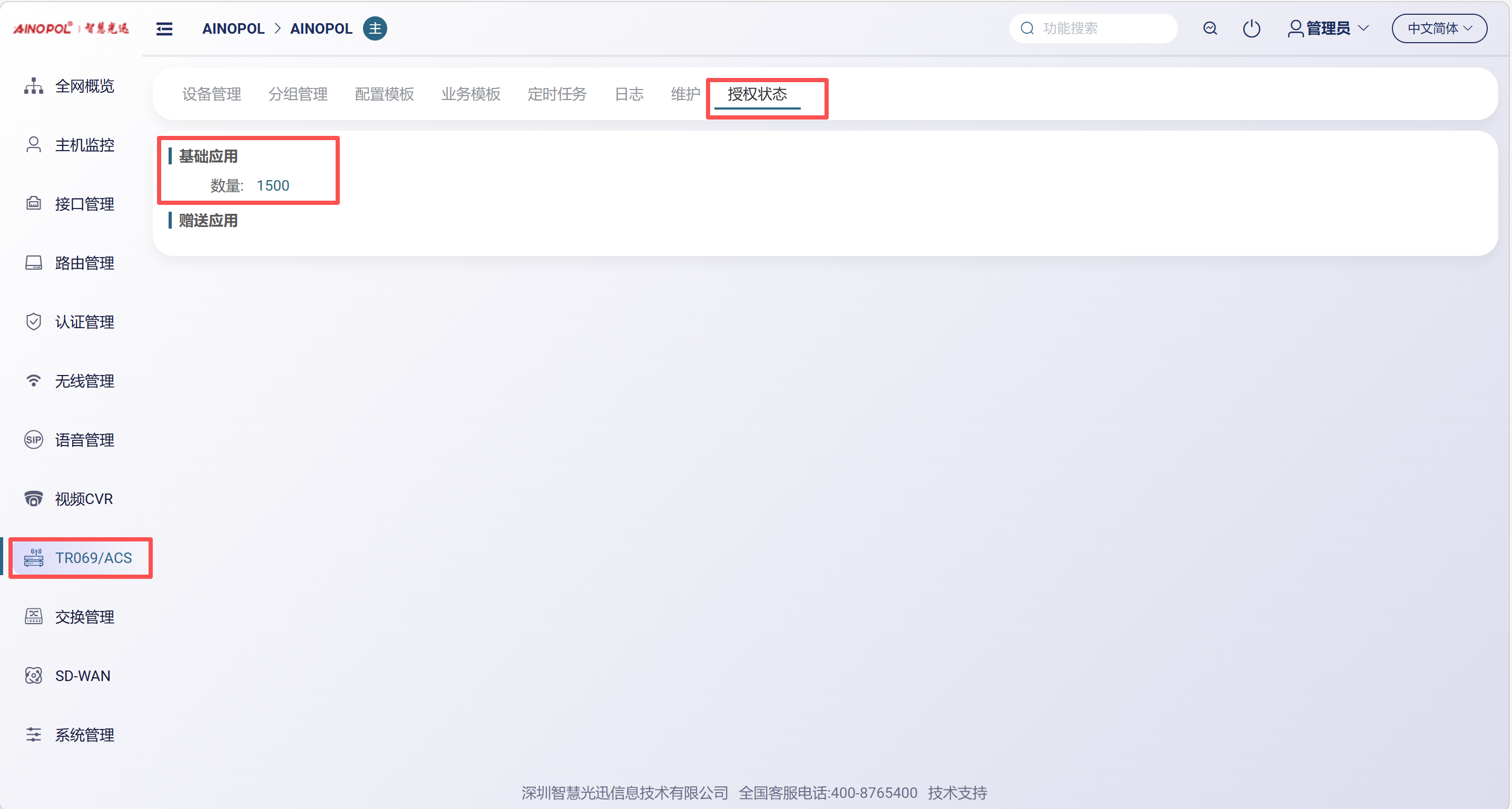Switch to the 设备管理 tab
The image size is (1512, 809).
[x=211, y=94]
